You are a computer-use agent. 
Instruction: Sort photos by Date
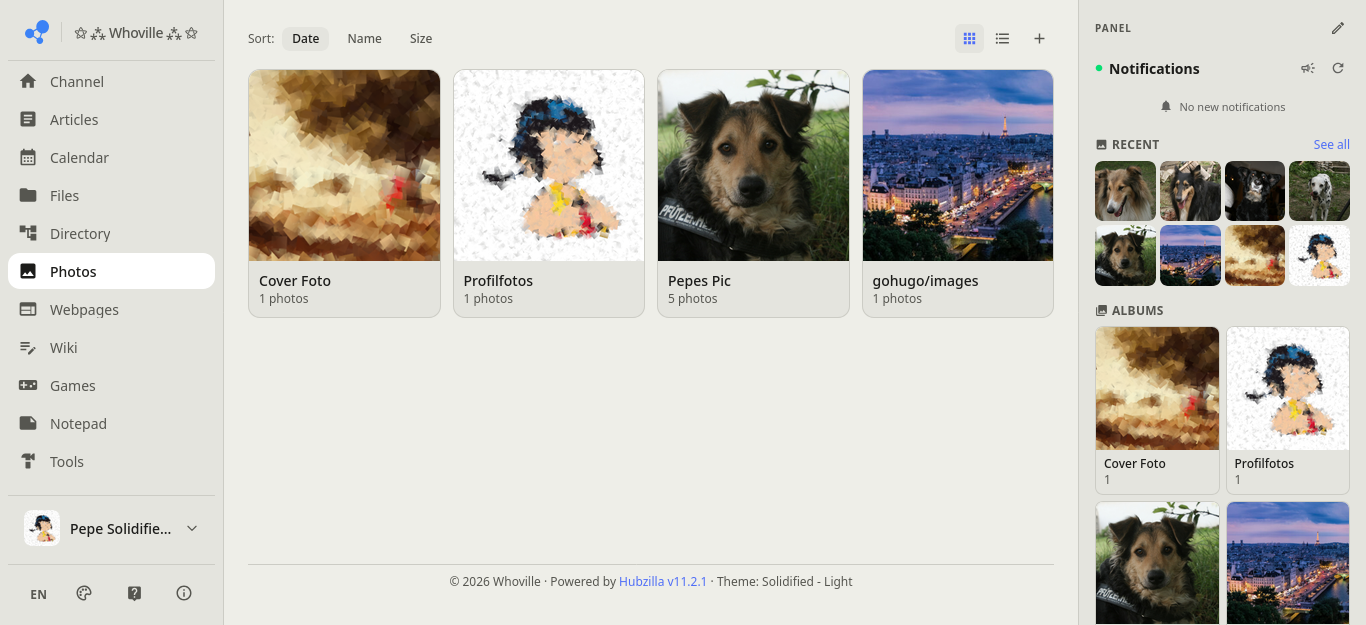305,39
